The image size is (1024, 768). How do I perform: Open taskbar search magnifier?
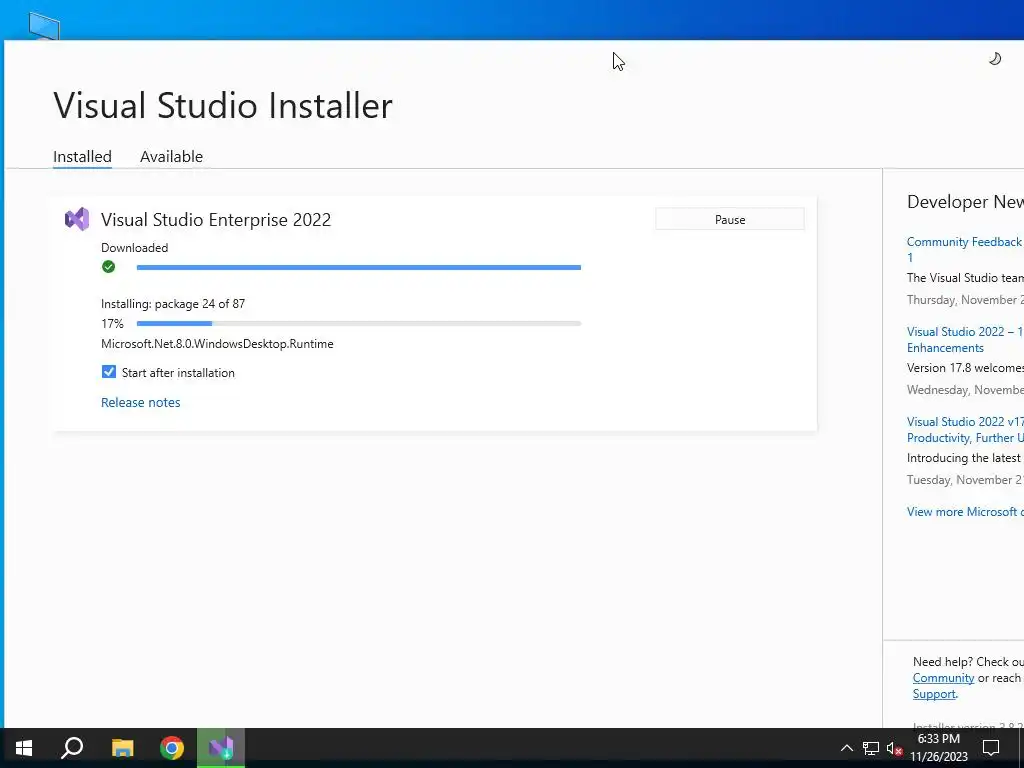point(72,748)
